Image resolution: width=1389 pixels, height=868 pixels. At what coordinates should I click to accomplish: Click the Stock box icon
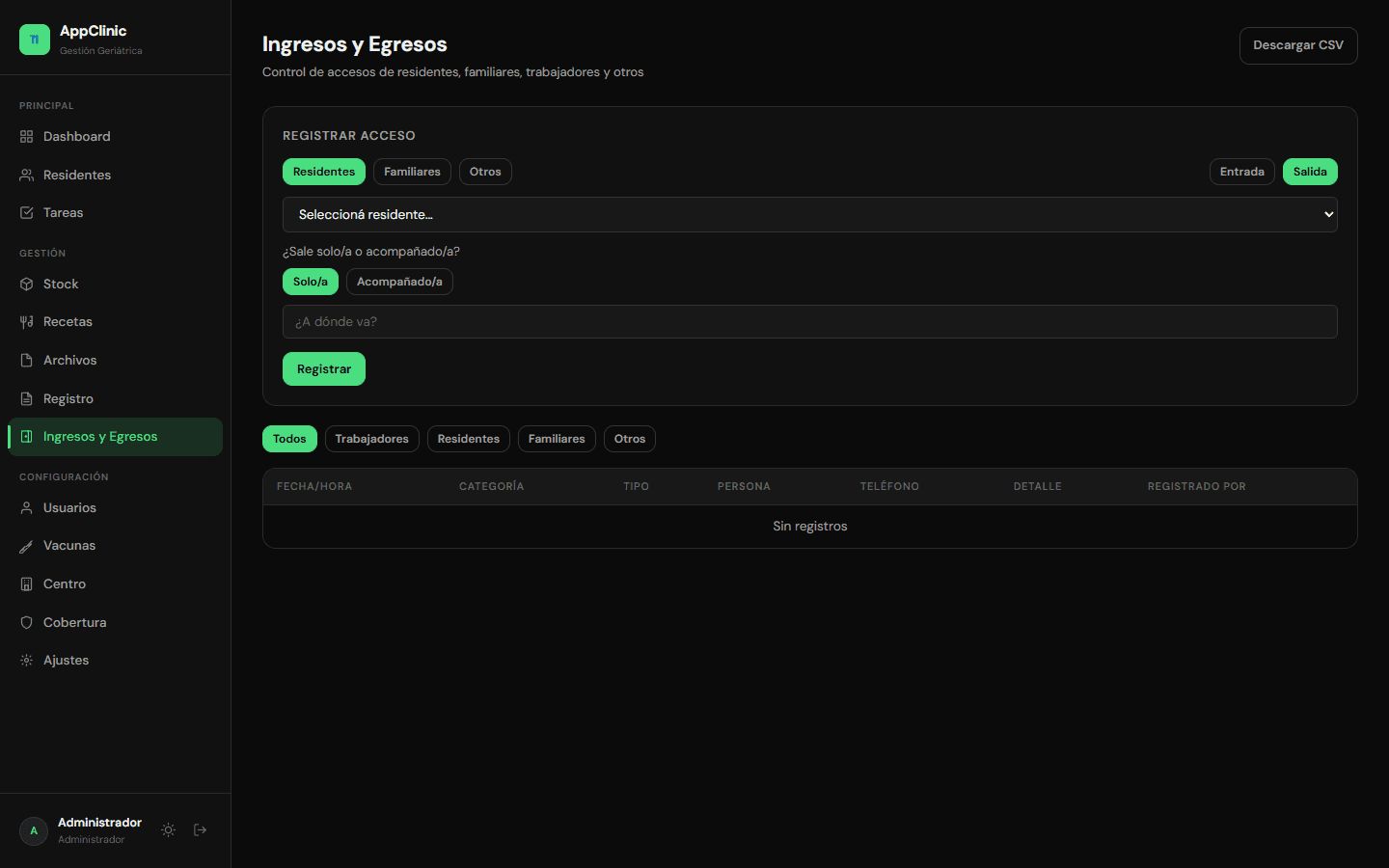pos(27,285)
